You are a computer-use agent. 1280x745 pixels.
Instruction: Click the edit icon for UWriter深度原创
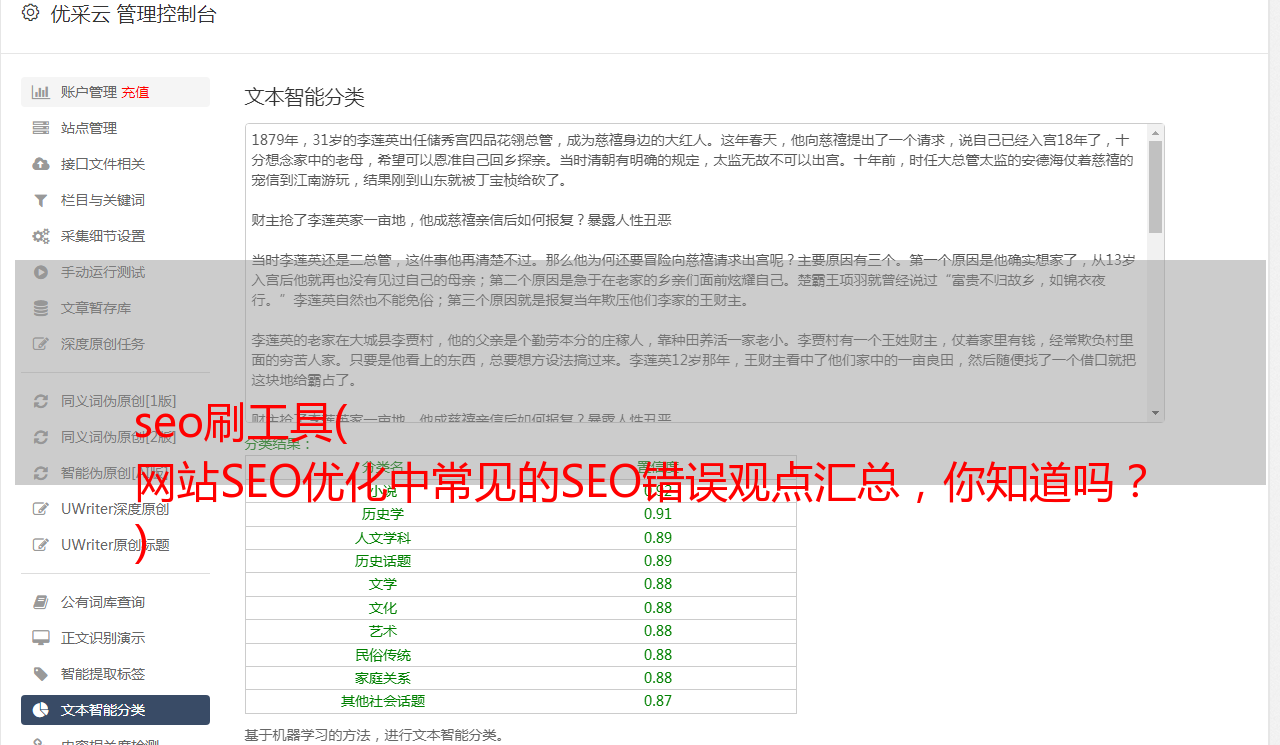tap(41, 509)
